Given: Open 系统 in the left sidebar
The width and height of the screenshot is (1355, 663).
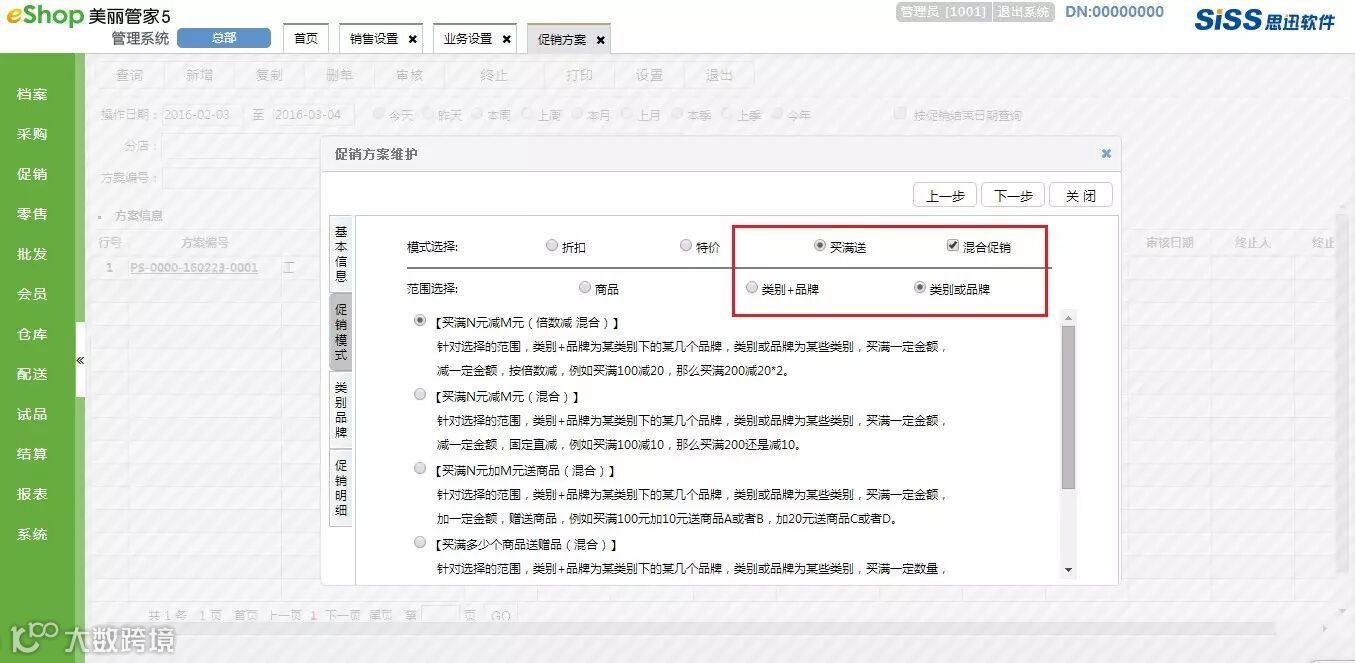Looking at the screenshot, I should click(x=32, y=534).
